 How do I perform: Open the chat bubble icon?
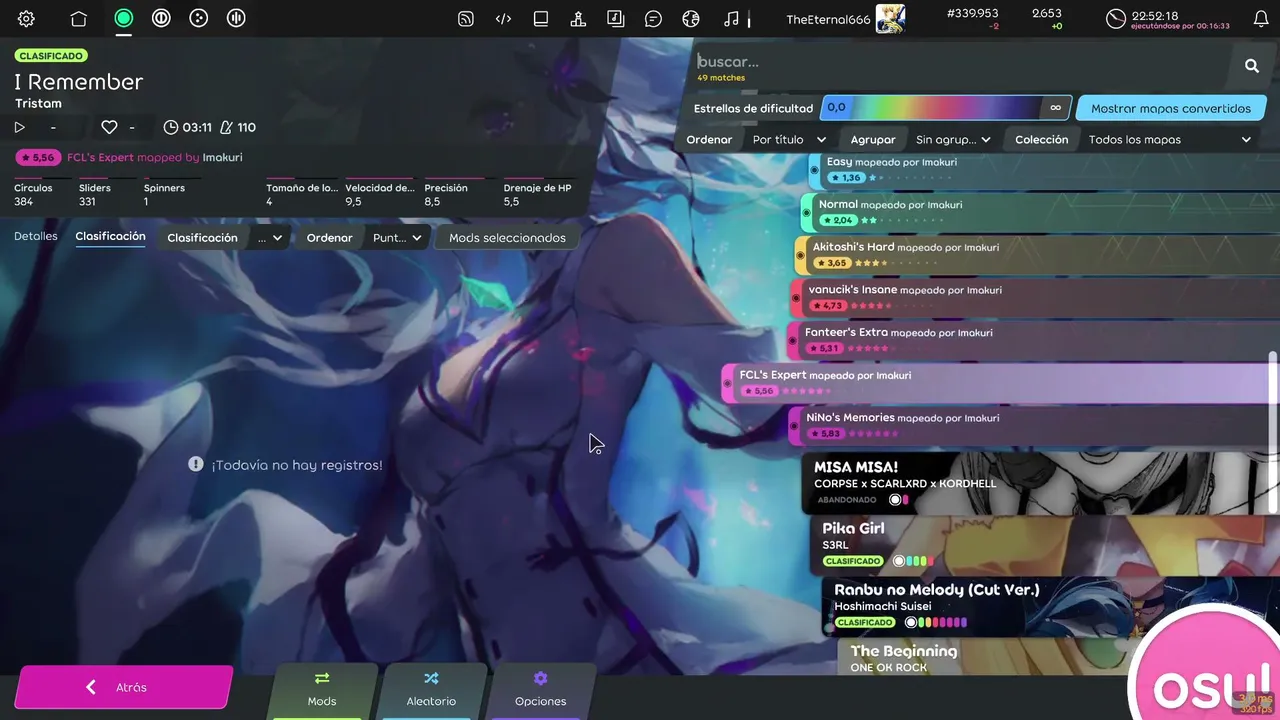click(653, 18)
